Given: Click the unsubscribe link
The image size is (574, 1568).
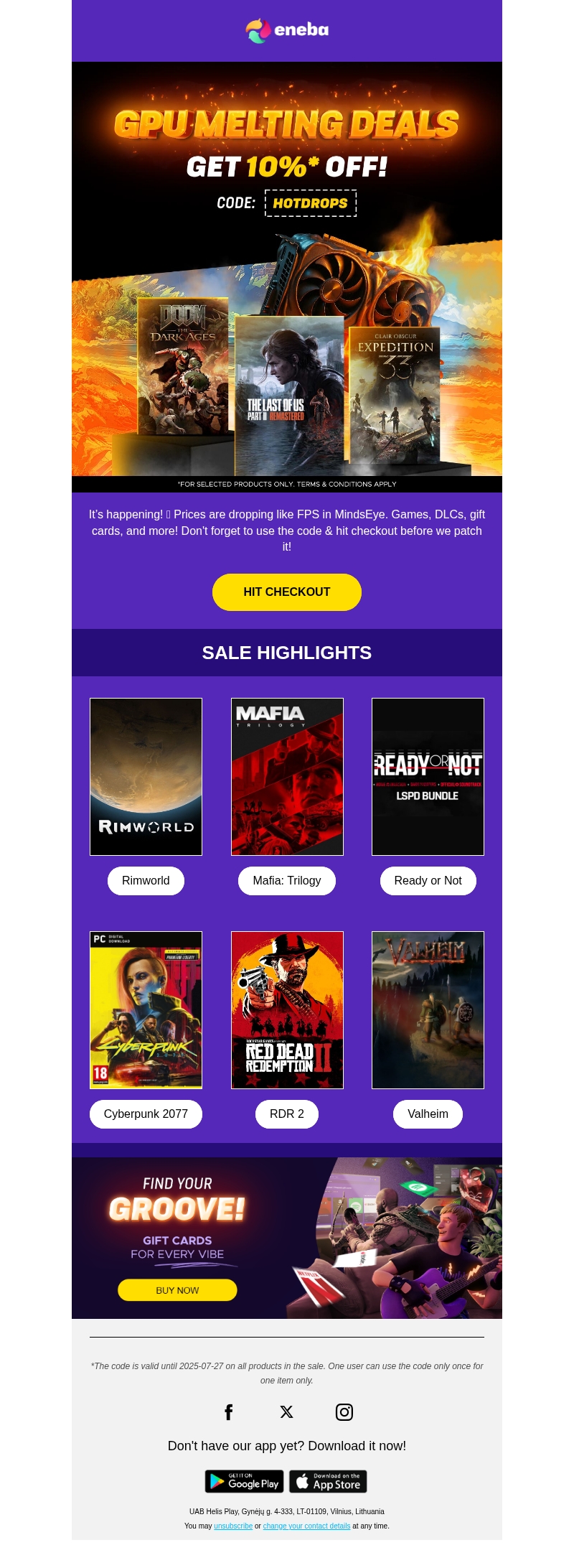Looking at the screenshot, I should [x=233, y=1526].
